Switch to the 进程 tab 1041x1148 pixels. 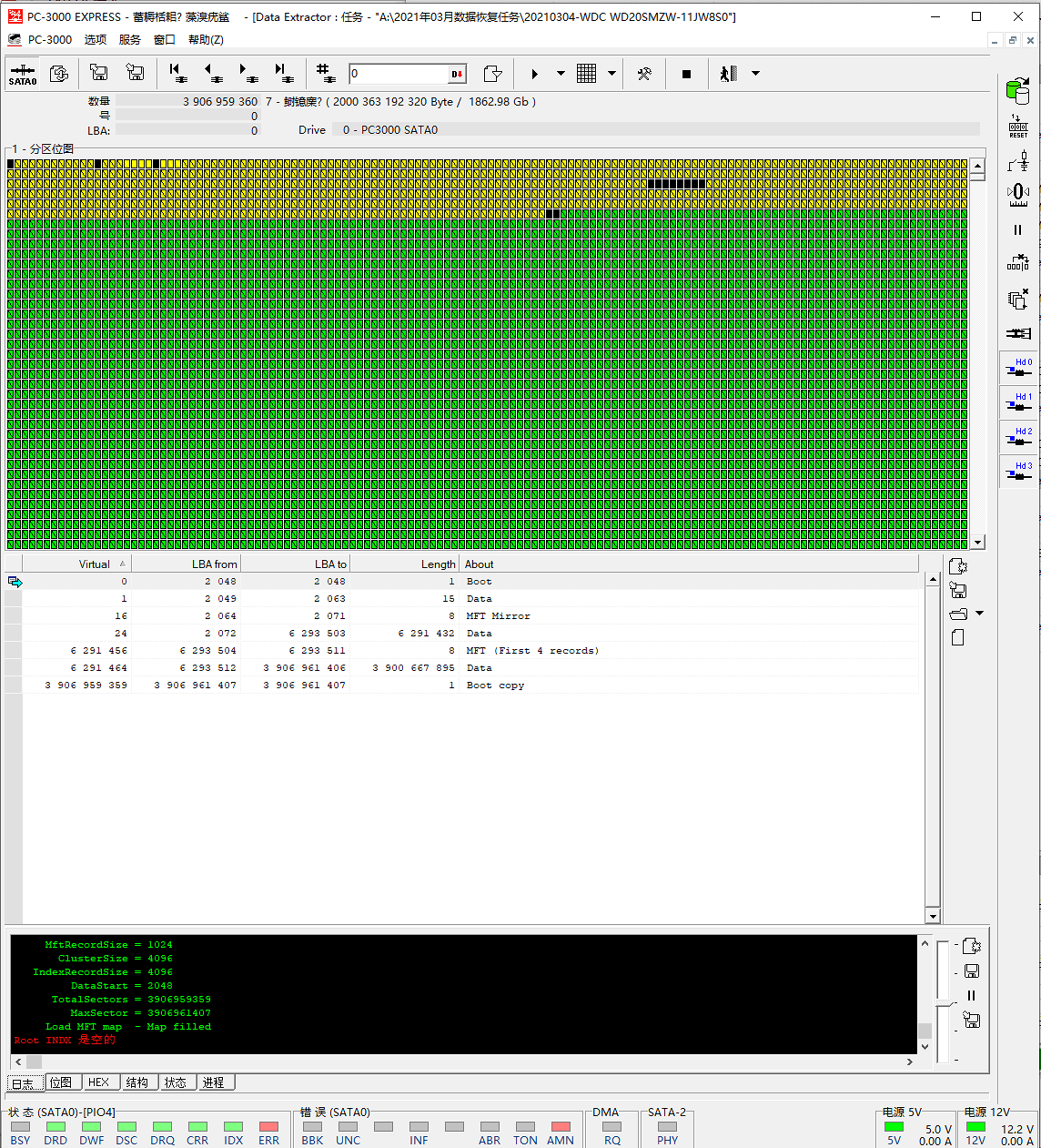tap(214, 1082)
